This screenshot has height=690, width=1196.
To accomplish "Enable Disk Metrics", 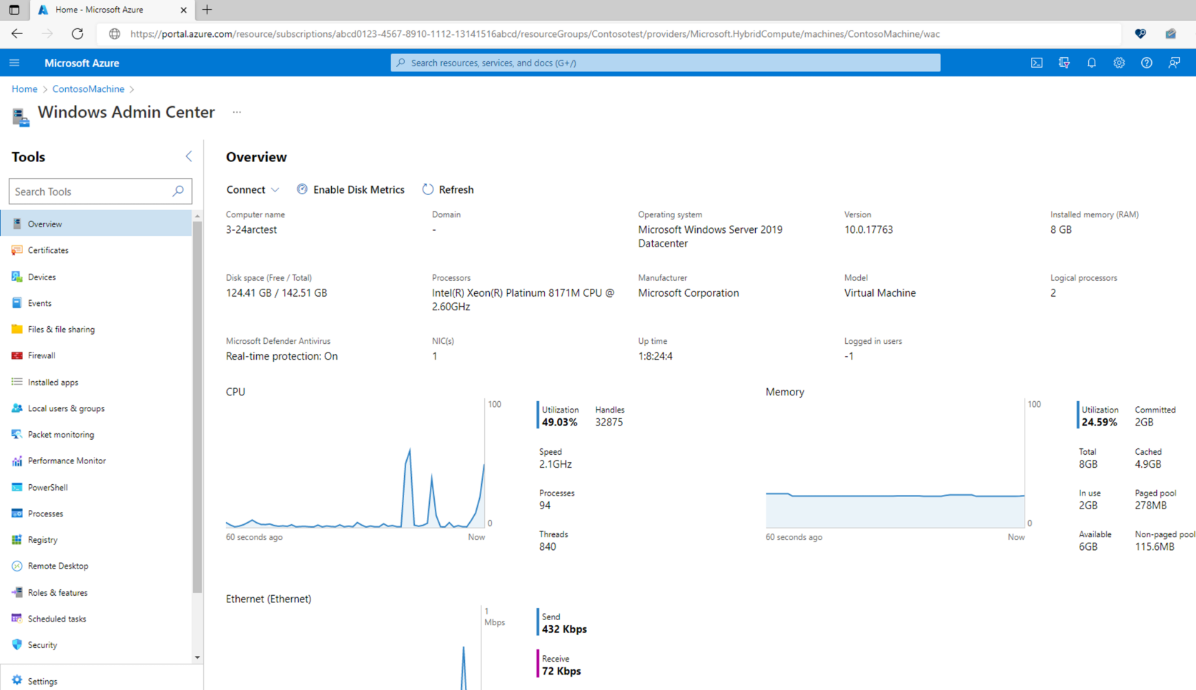I will [x=351, y=190].
